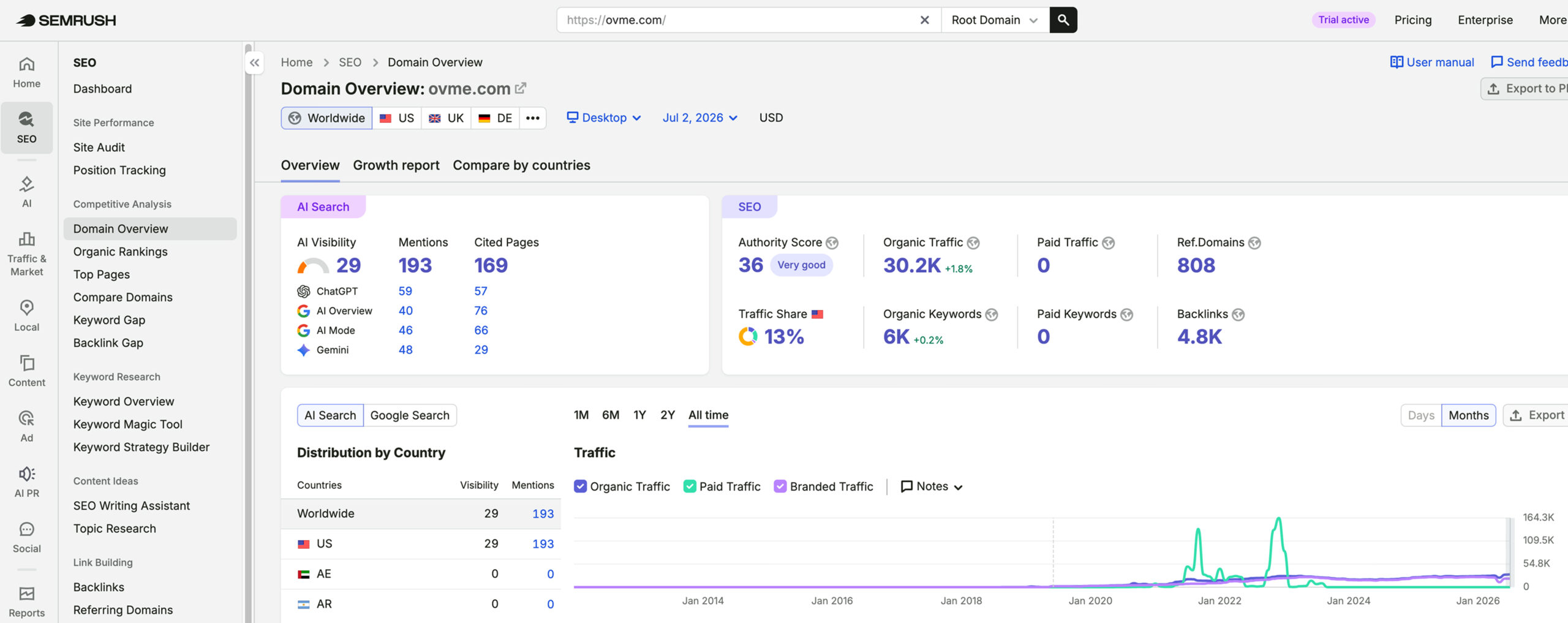Click the Traffic Share donut chart

(x=748, y=337)
